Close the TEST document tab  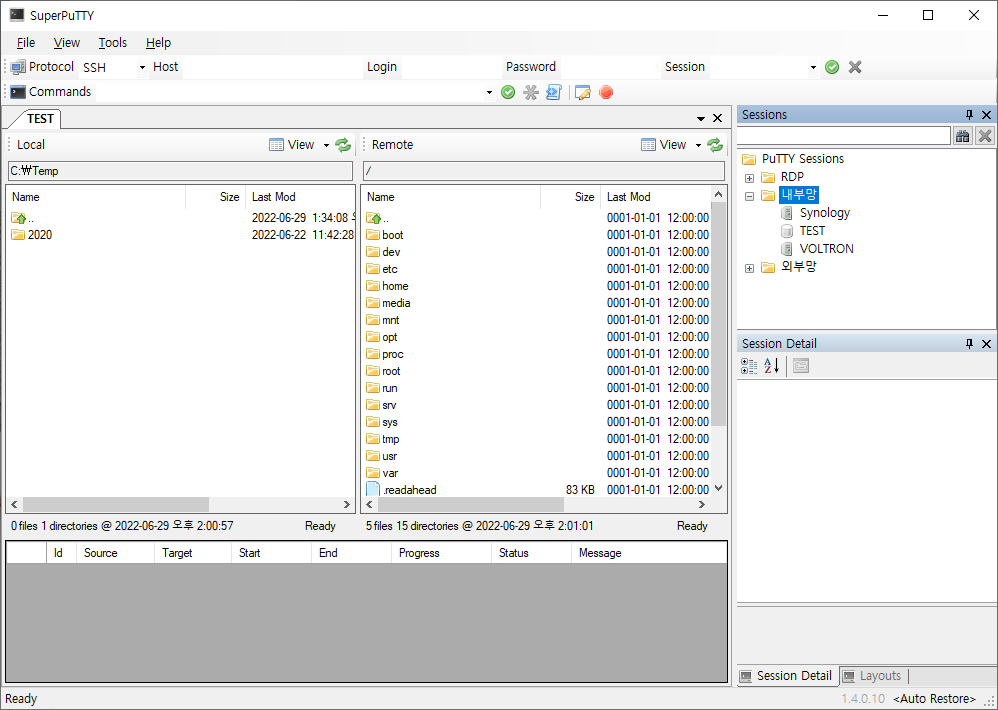point(717,118)
